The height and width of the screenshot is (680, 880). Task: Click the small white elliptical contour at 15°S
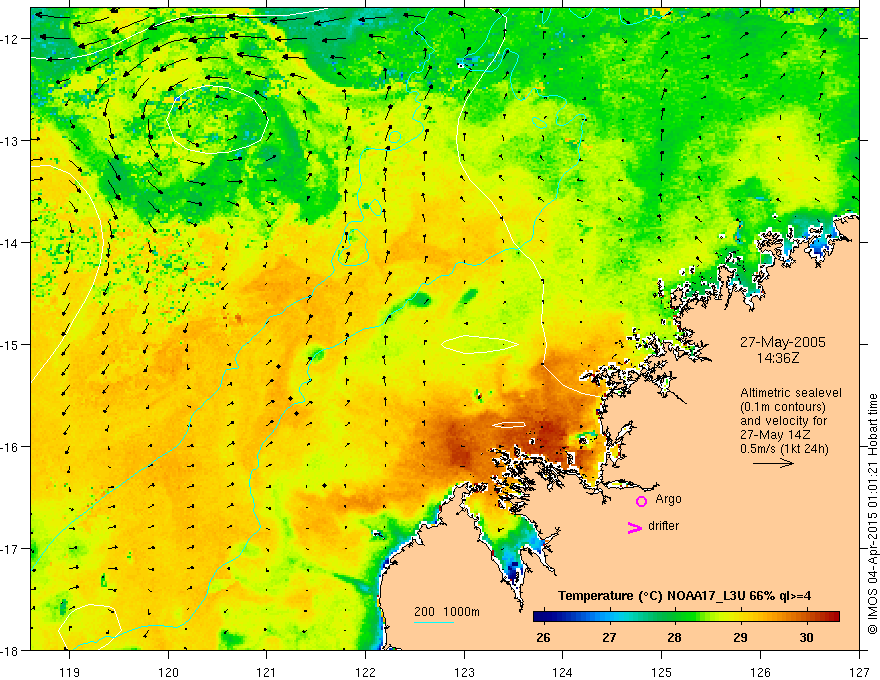coord(480,344)
